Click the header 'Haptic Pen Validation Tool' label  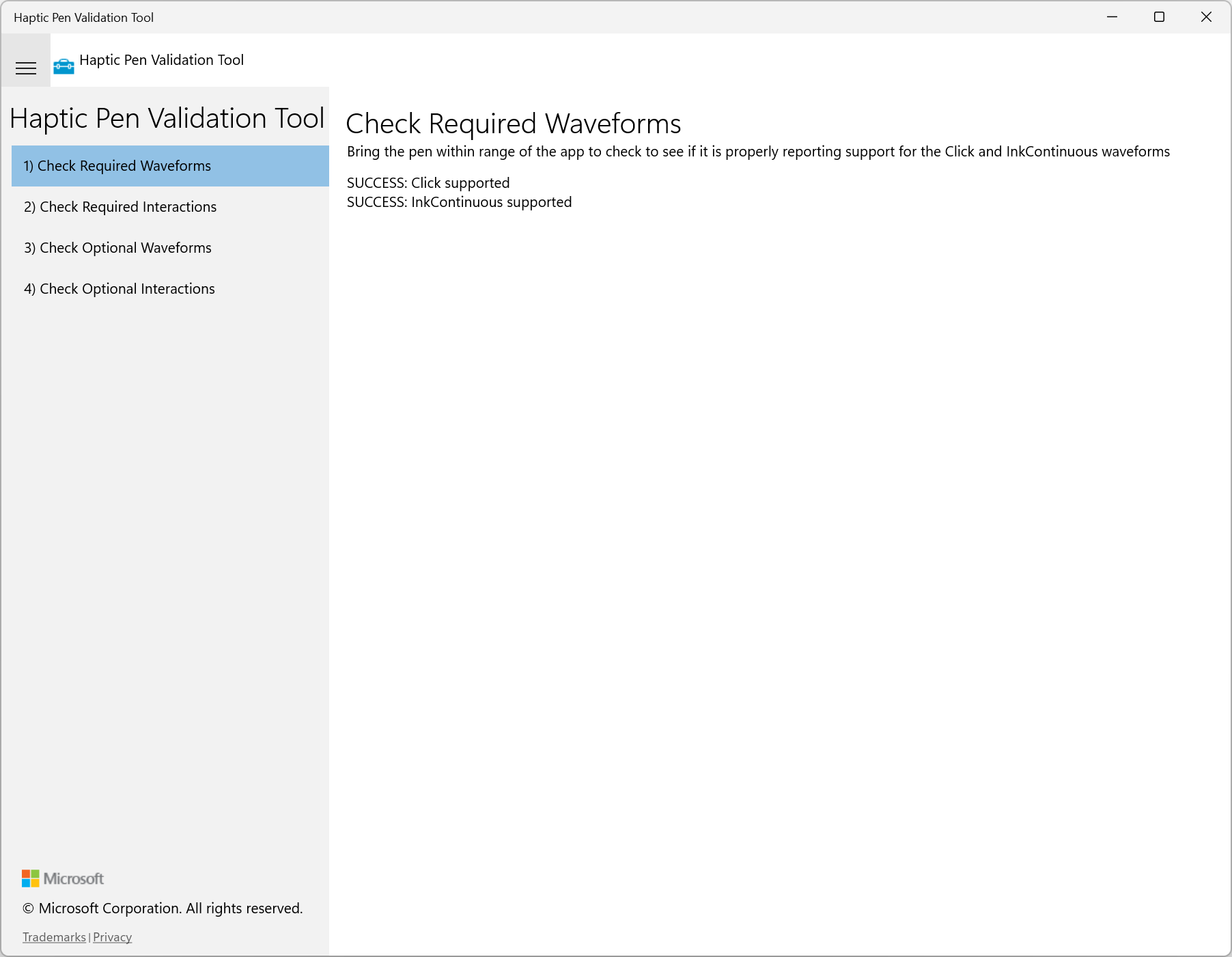tap(162, 60)
